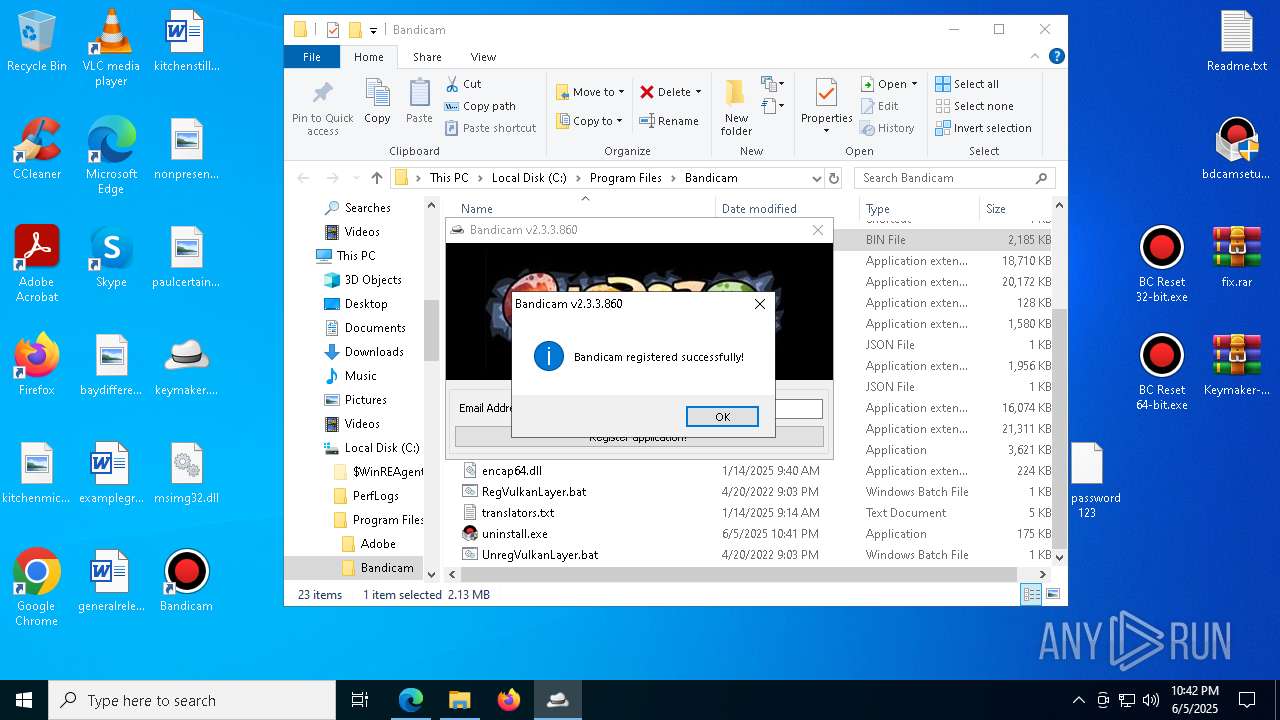Select the uninstall.exe file
The image size is (1280, 720).
[x=514, y=534]
